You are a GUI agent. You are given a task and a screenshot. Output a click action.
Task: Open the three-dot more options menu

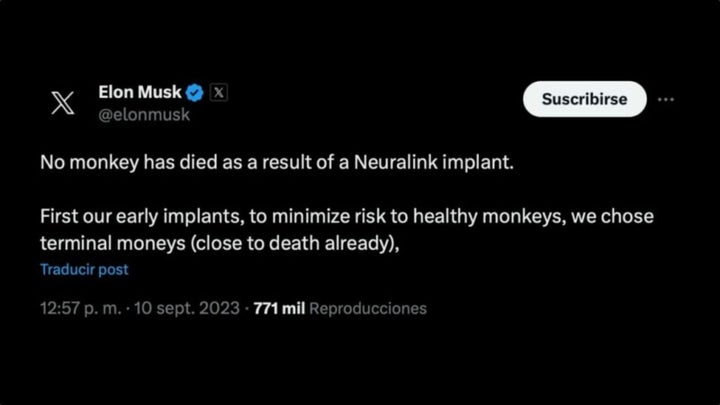click(666, 99)
